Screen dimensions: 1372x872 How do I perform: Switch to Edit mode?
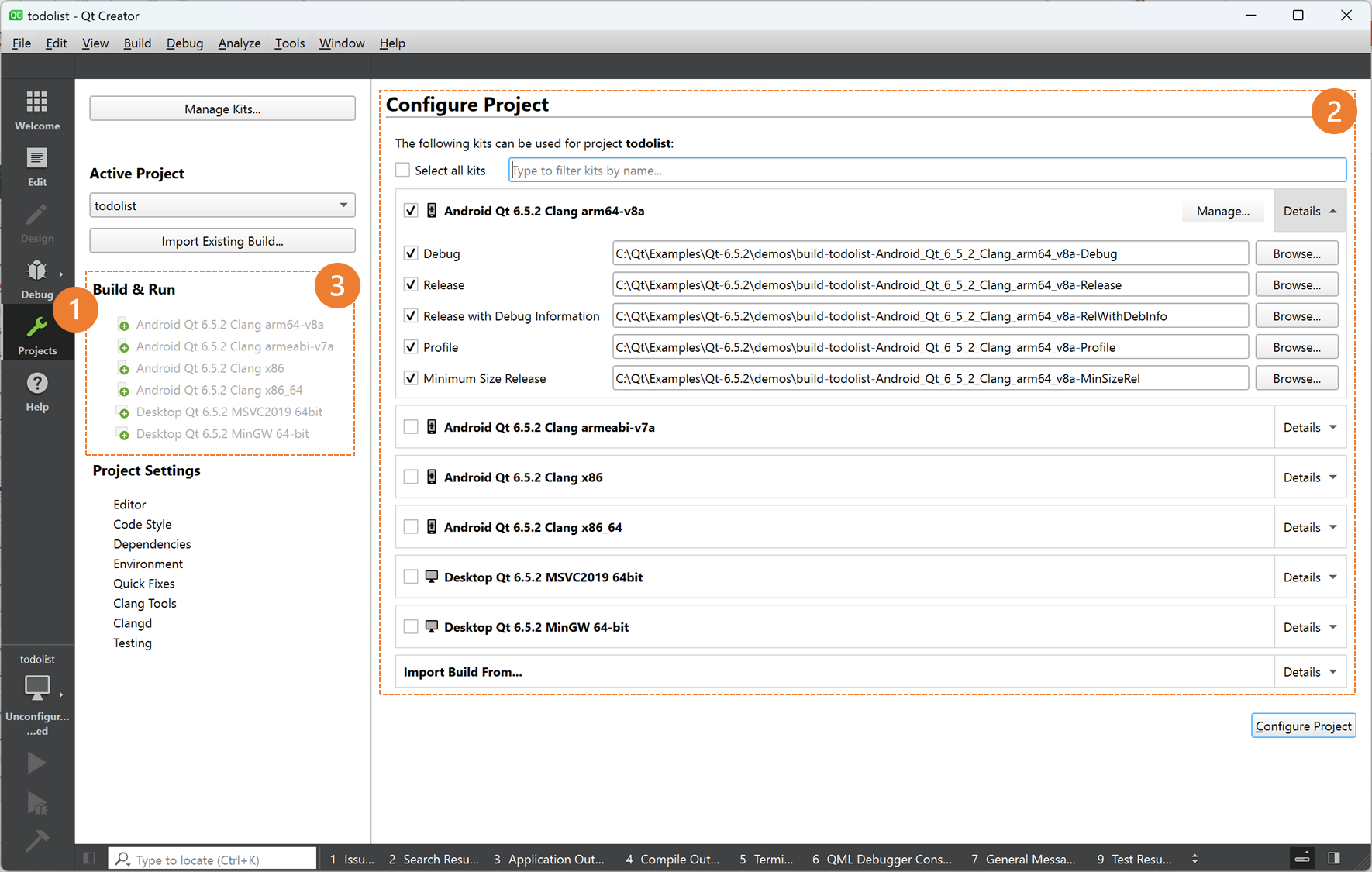click(37, 167)
